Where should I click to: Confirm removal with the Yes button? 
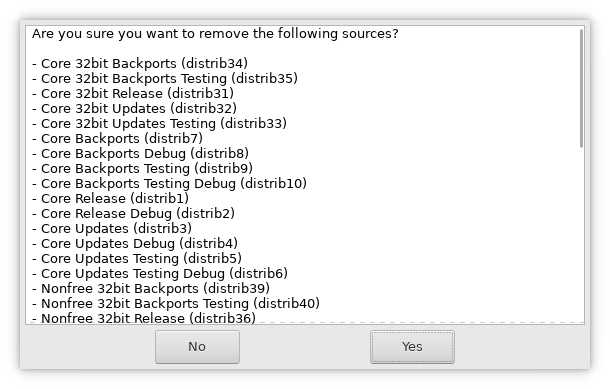(412, 347)
